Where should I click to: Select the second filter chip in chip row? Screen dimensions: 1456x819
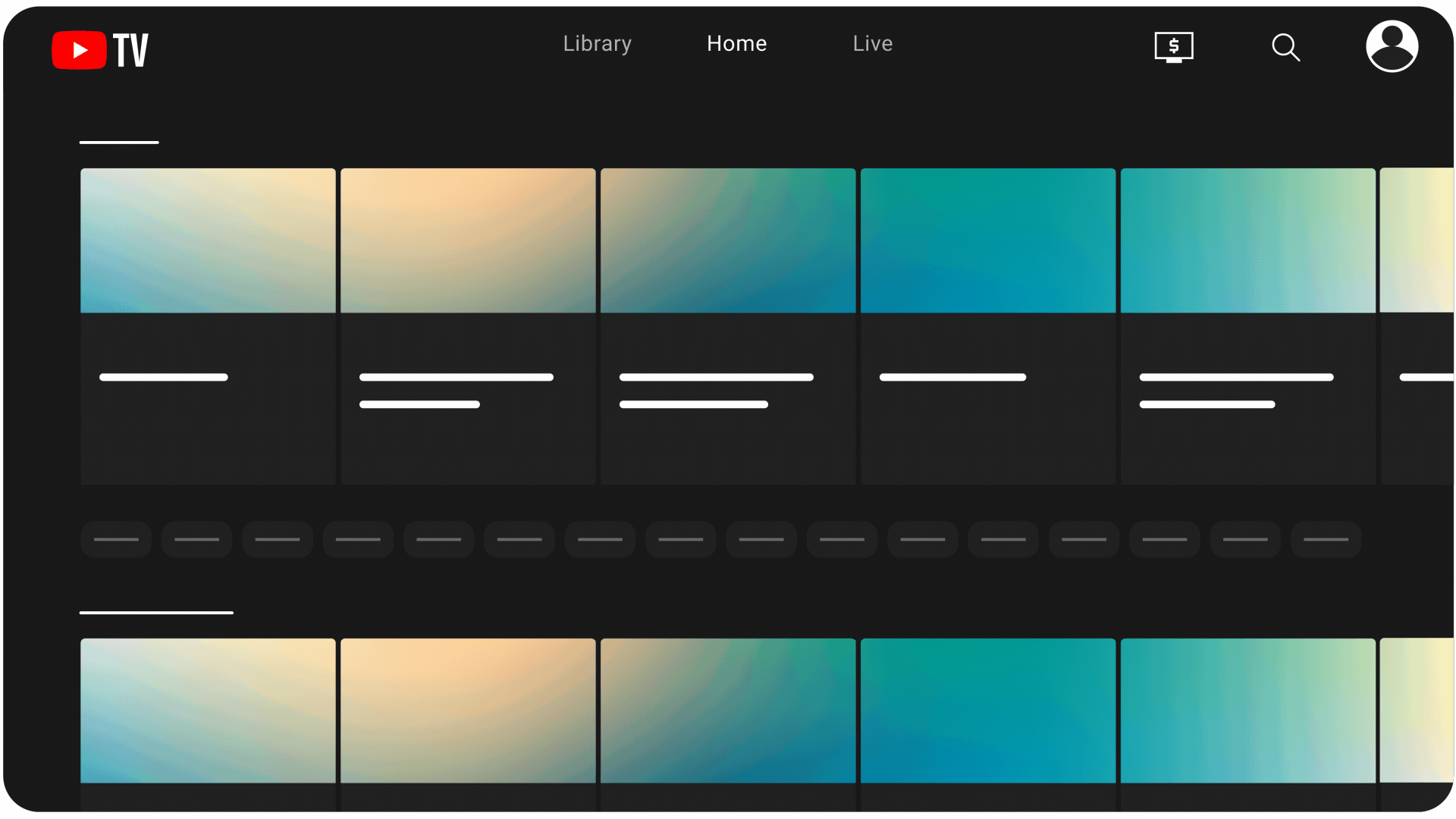(x=196, y=539)
